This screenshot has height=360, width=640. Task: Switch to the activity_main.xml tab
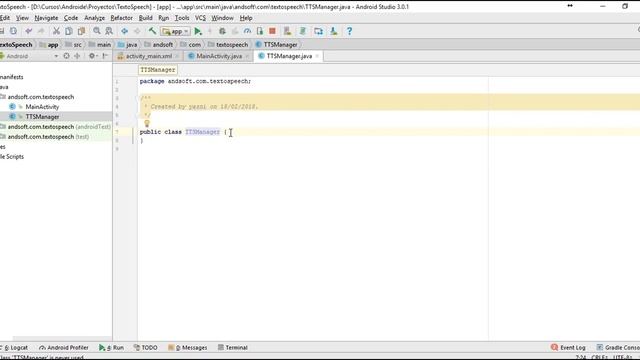(149, 56)
